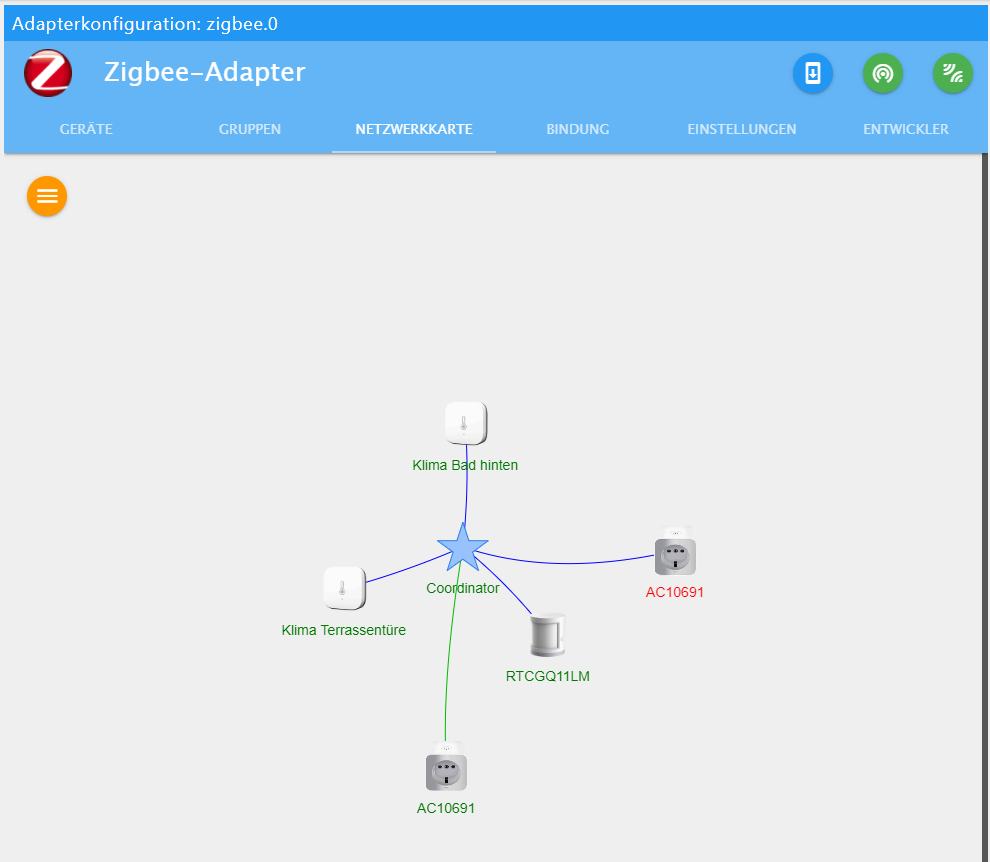Click the green pairing broadcast icon button
Image resolution: width=990 pixels, height=862 pixels.
883,73
